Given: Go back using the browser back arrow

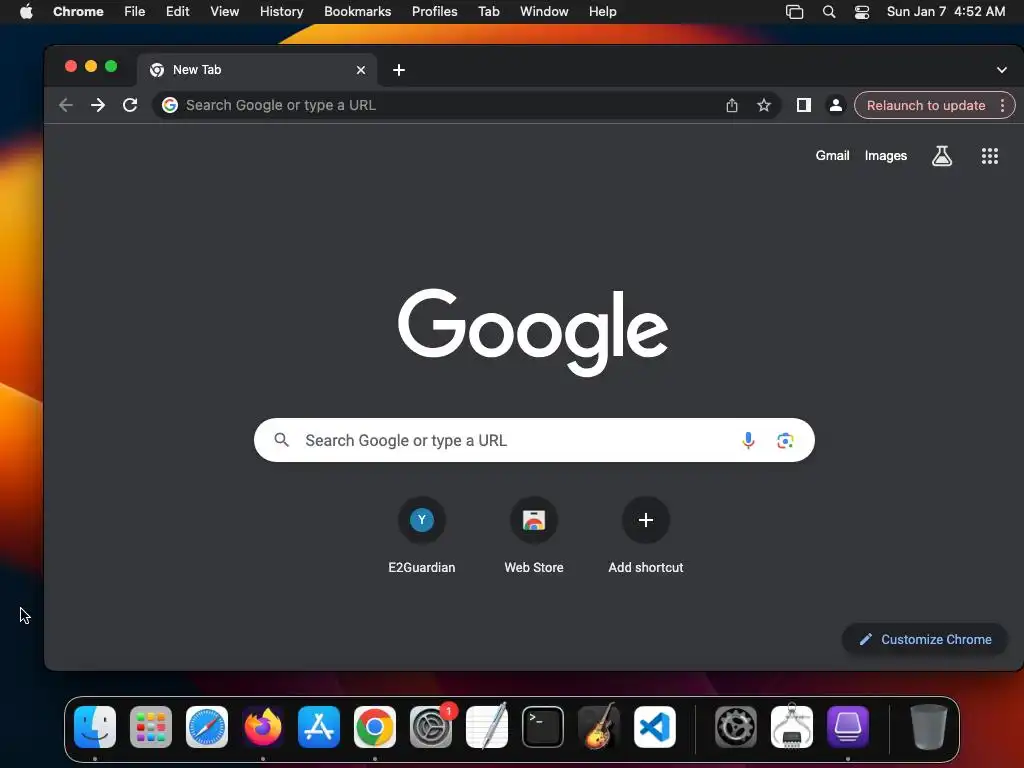Looking at the screenshot, I should 65,105.
